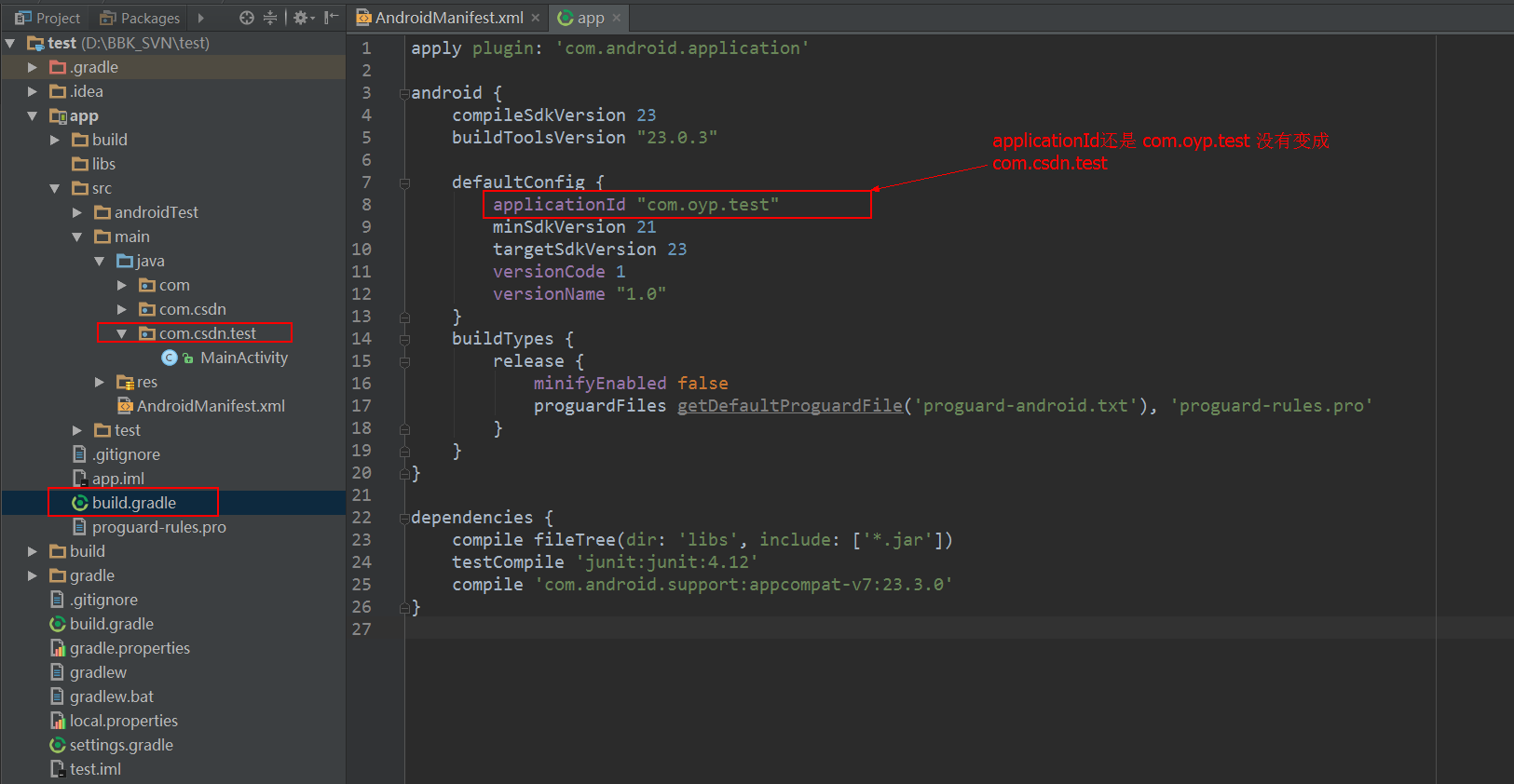The height and width of the screenshot is (784, 1514).
Task: Expand the res folder
Action: pos(100,382)
